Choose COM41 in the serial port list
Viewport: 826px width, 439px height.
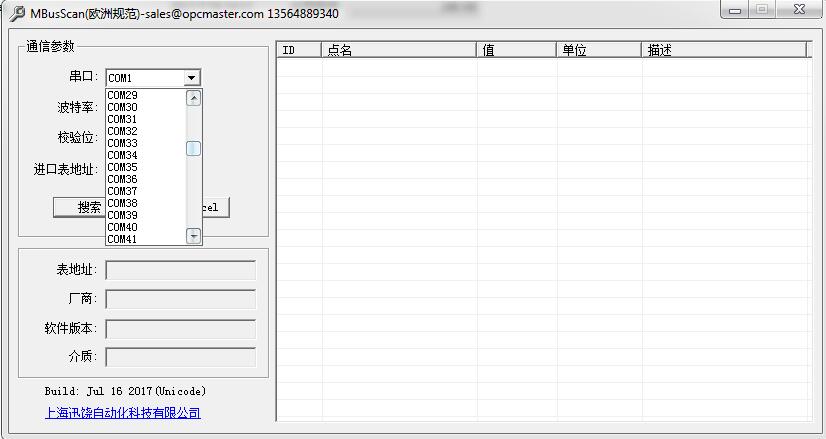coord(123,239)
